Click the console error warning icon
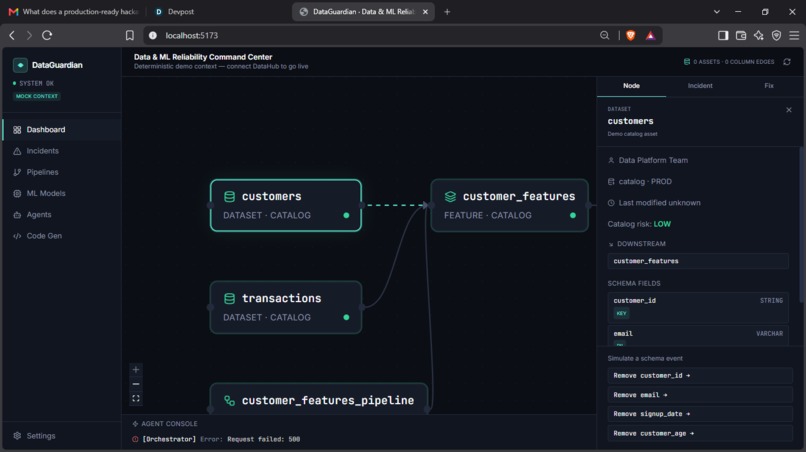 coord(135,439)
